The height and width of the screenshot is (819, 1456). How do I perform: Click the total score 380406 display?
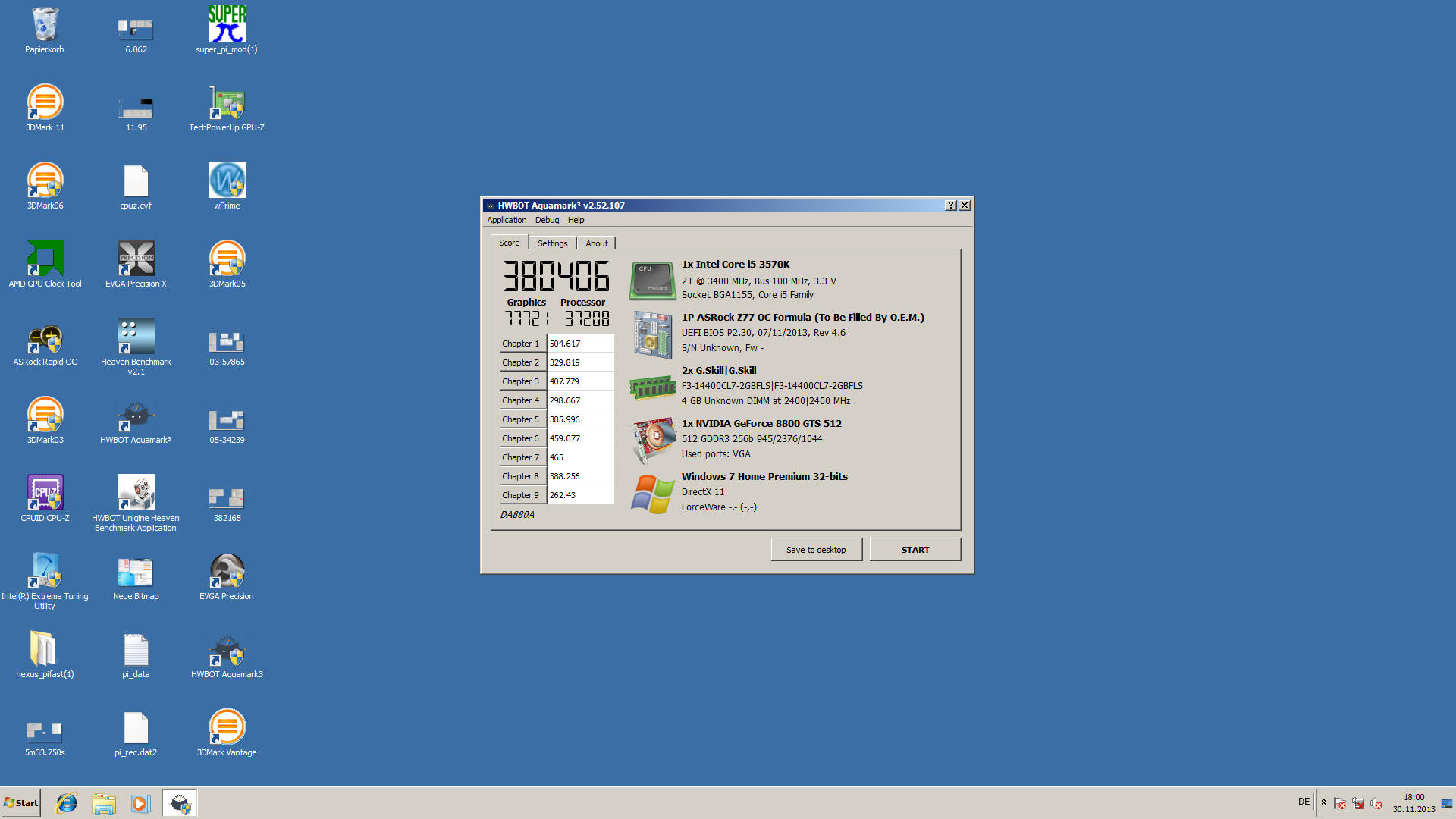point(557,276)
